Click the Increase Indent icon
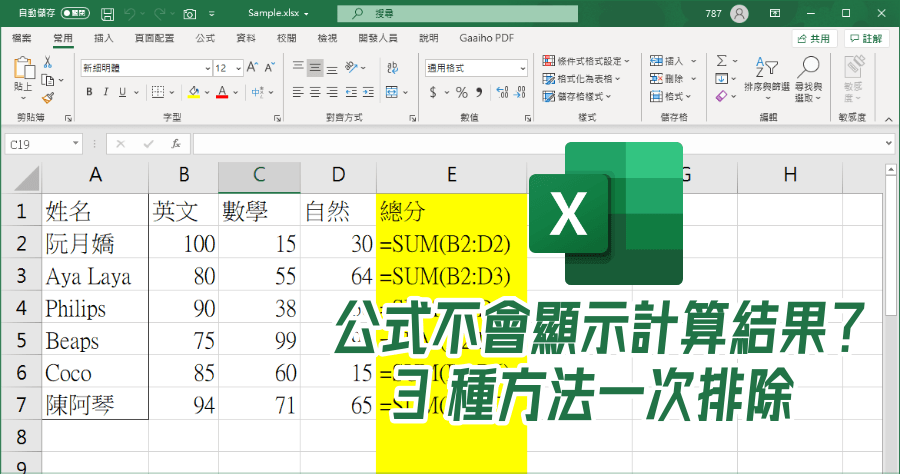900x474 pixels. coord(368,92)
